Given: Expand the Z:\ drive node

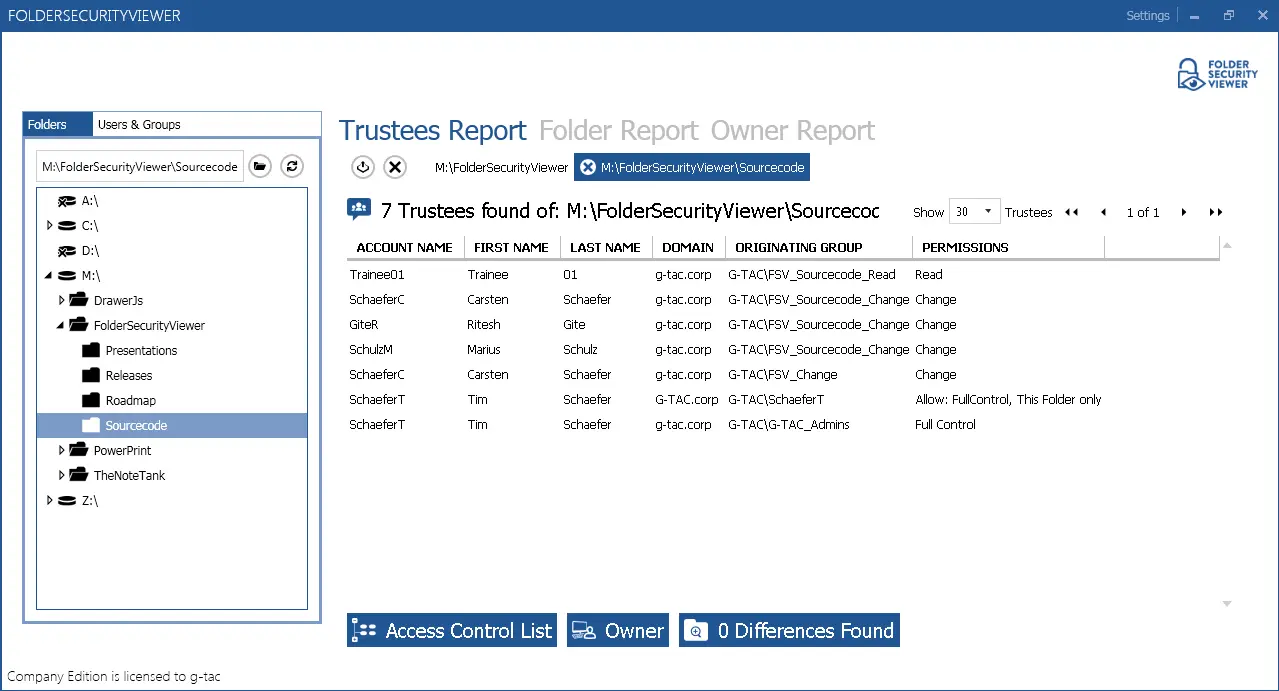Looking at the screenshot, I should pos(50,501).
